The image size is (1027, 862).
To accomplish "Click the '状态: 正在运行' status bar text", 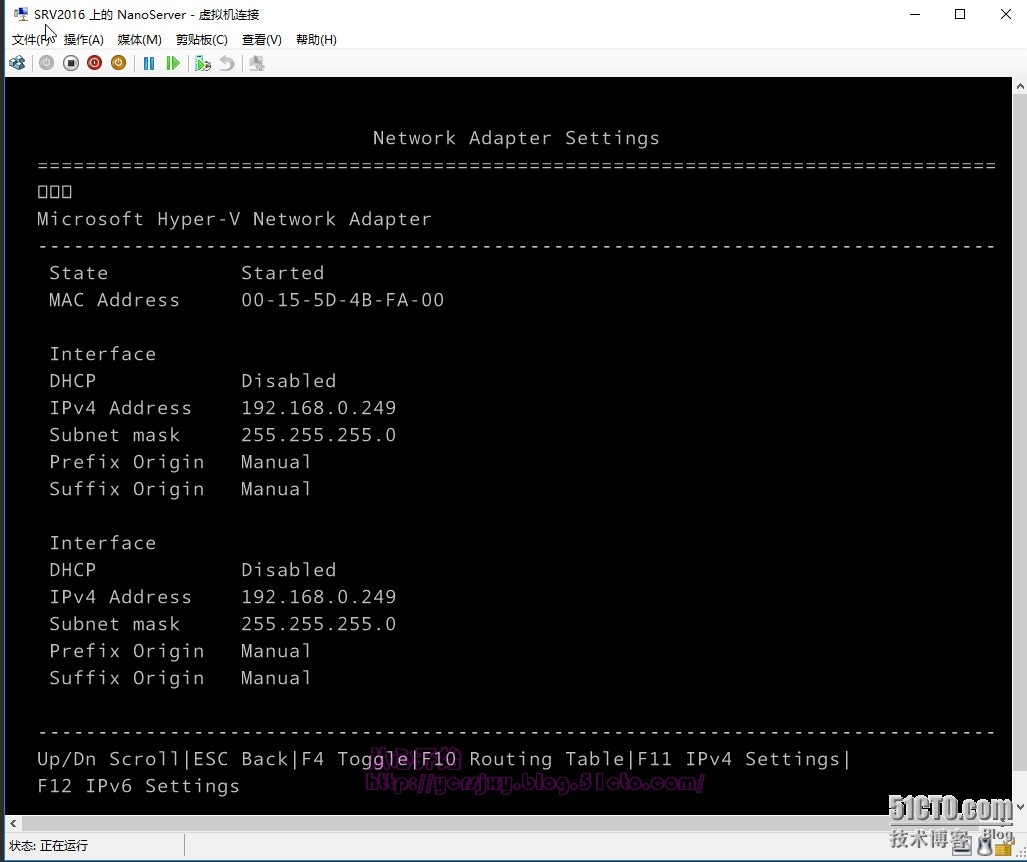I will click(48, 846).
